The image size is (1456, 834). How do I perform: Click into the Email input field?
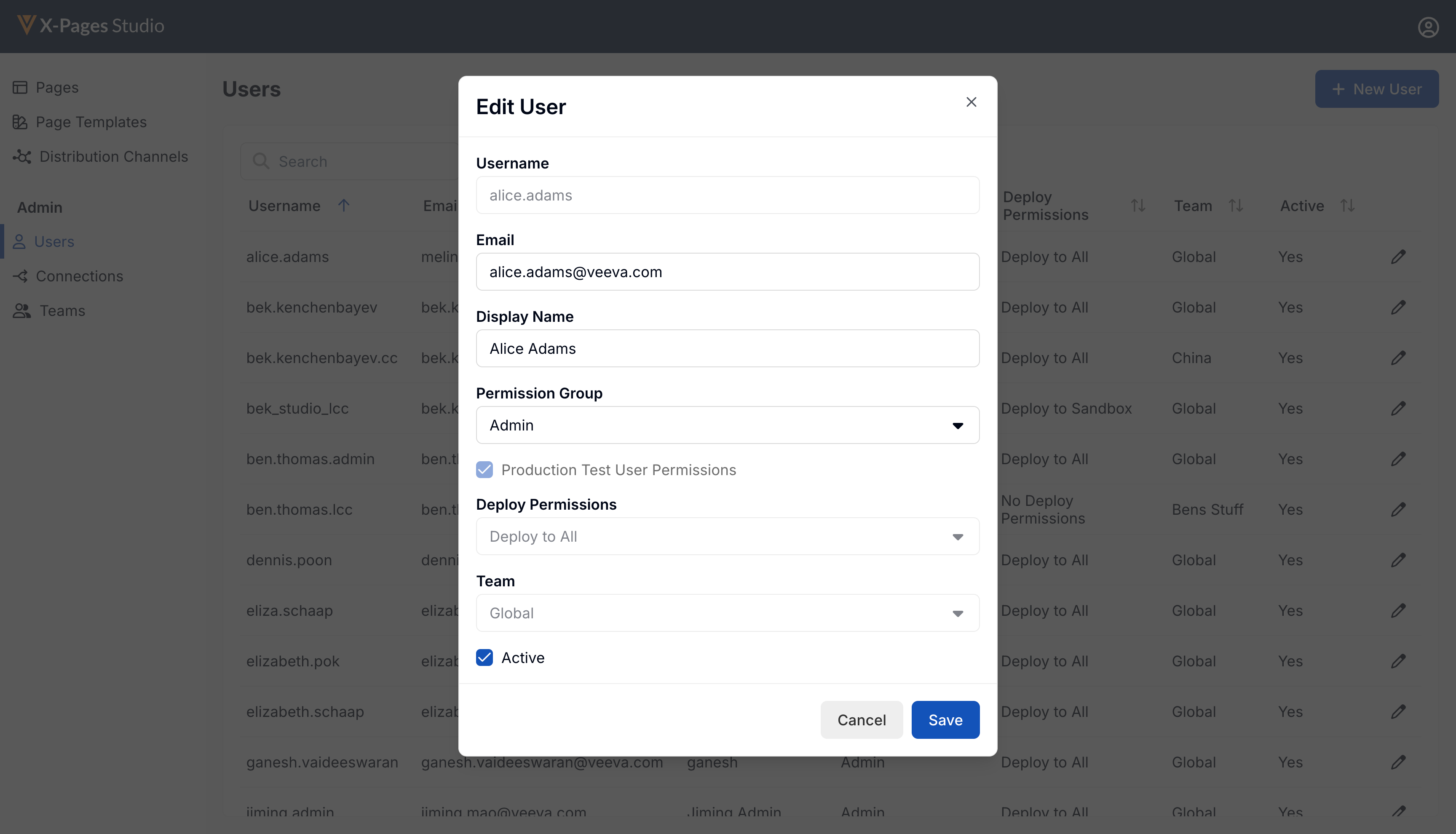[728, 272]
